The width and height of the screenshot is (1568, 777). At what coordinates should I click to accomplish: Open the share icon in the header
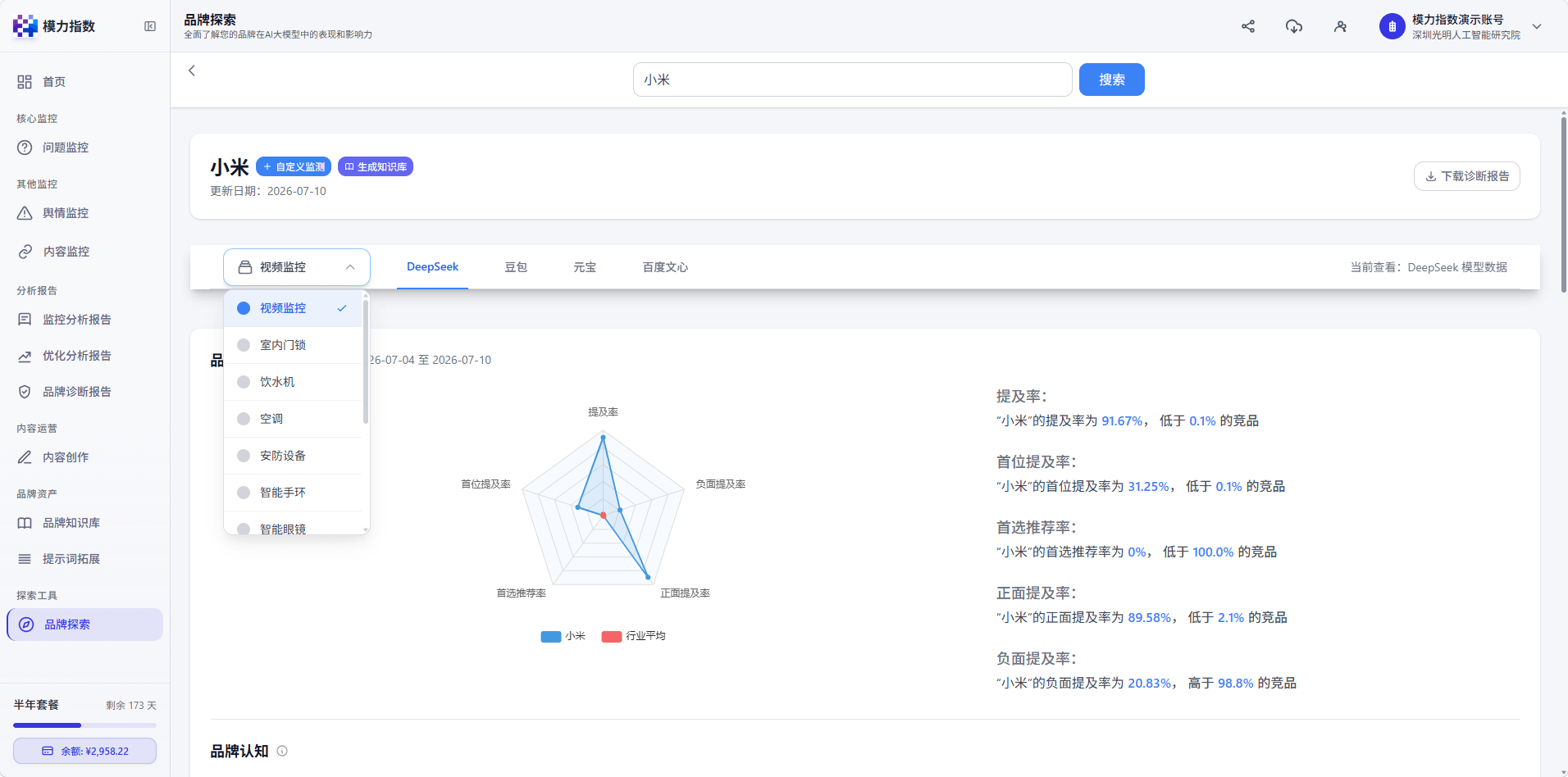(x=1248, y=26)
